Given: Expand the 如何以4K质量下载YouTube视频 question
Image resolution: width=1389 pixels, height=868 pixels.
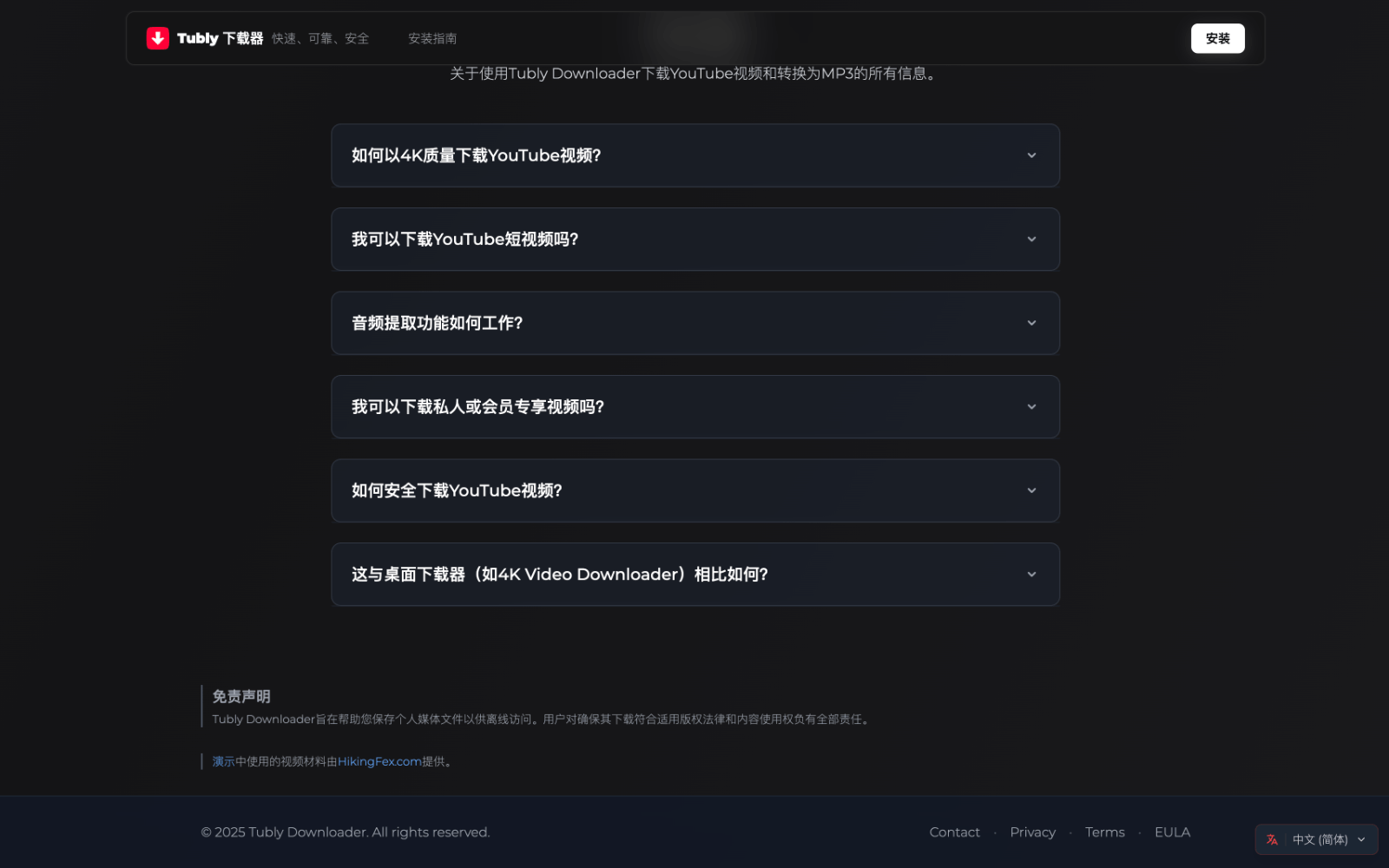Looking at the screenshot, I should pyautogui.click(x=695, y=155).
